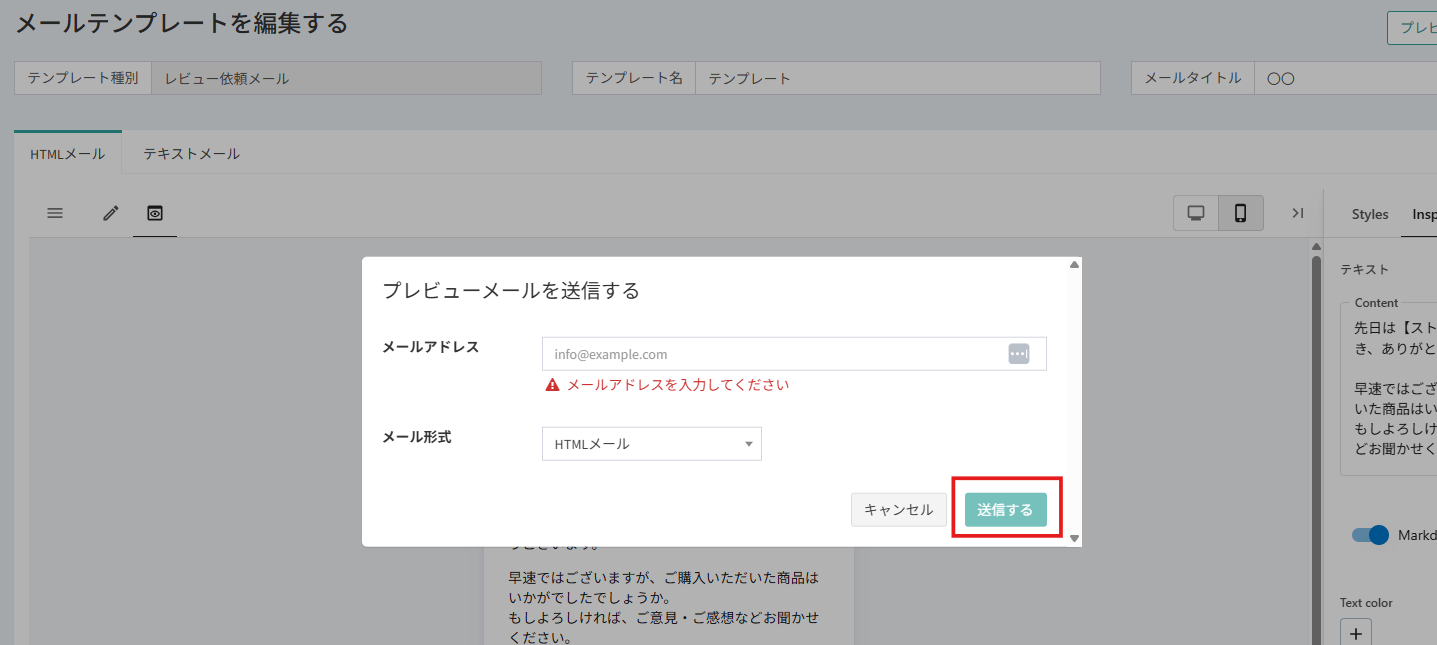Click the password manager icon in the email field
Viewport: 1437px width, 645px height.
(1018, 354)
